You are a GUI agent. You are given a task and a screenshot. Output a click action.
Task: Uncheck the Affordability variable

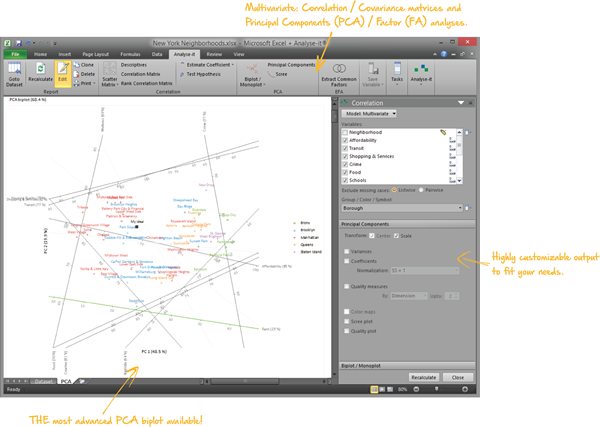point(345,140)
